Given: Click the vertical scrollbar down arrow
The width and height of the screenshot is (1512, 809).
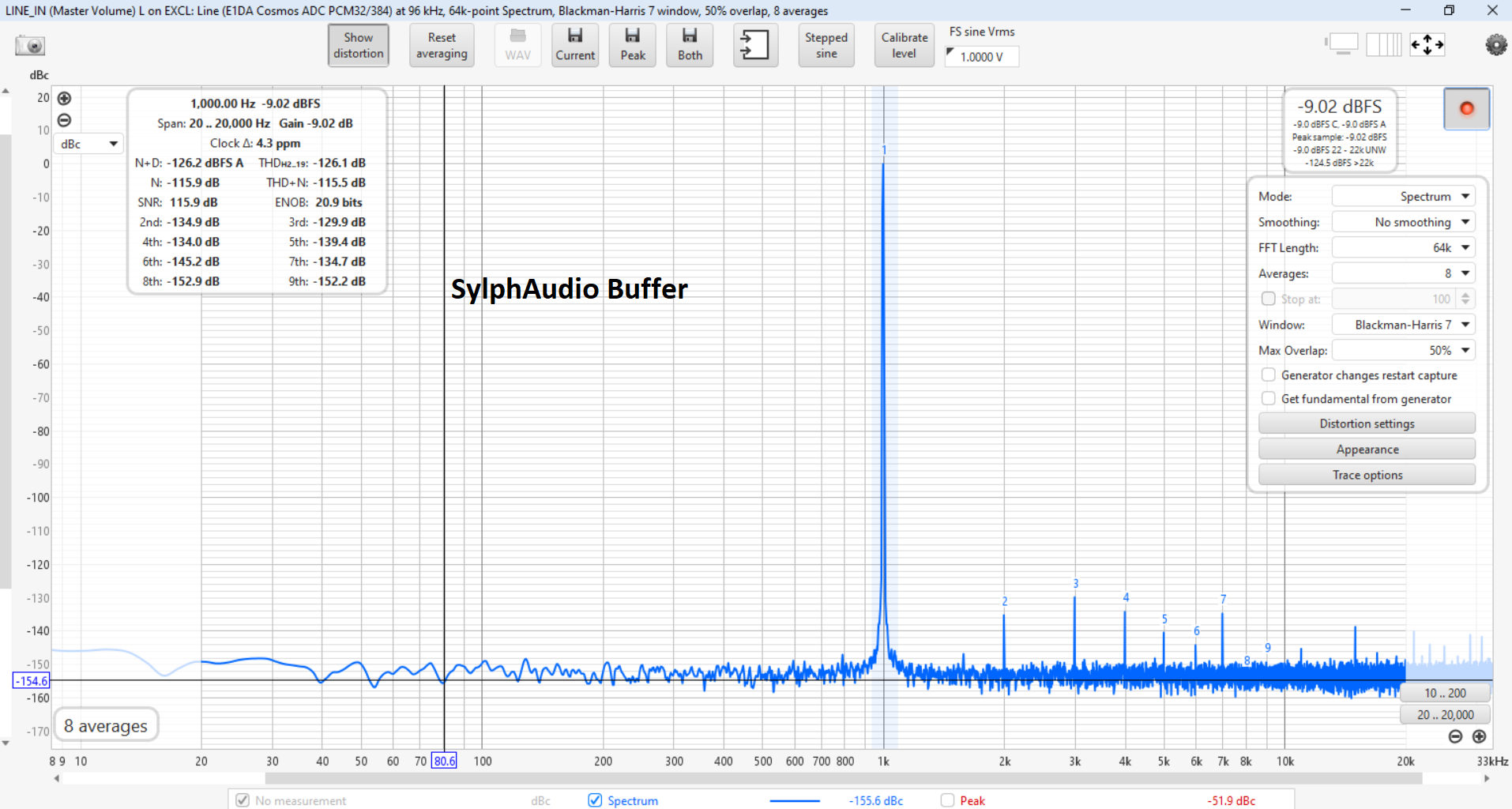Looking at the screenshot, I should 6,743.
